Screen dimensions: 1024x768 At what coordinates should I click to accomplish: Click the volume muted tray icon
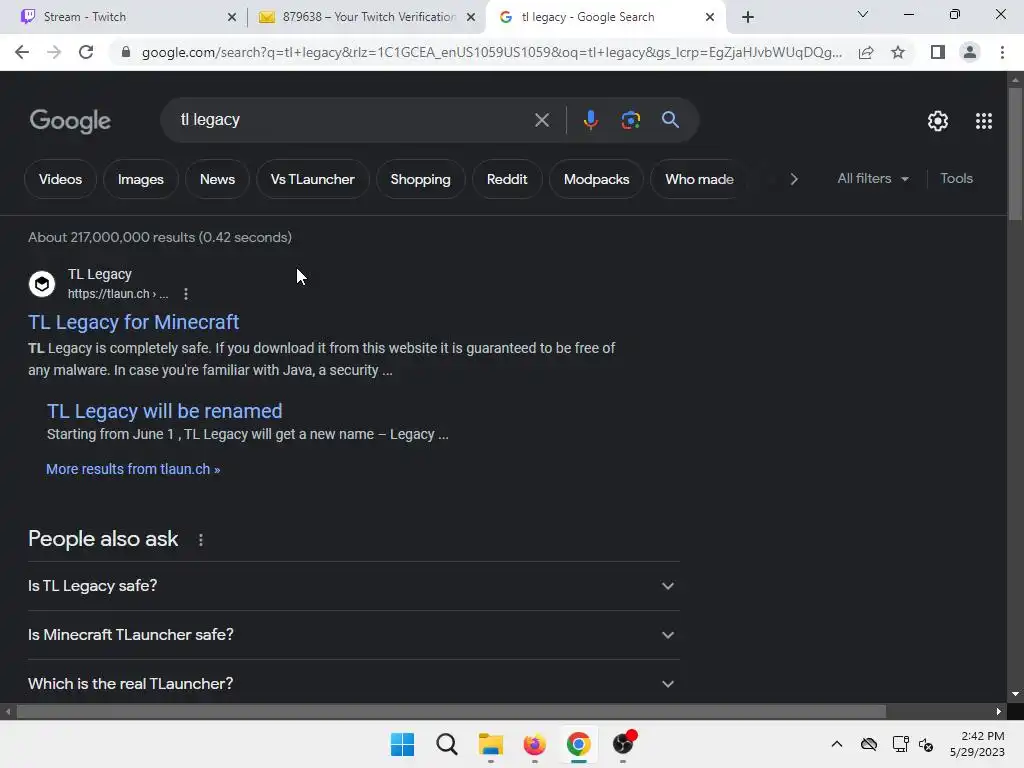[925, 744]
